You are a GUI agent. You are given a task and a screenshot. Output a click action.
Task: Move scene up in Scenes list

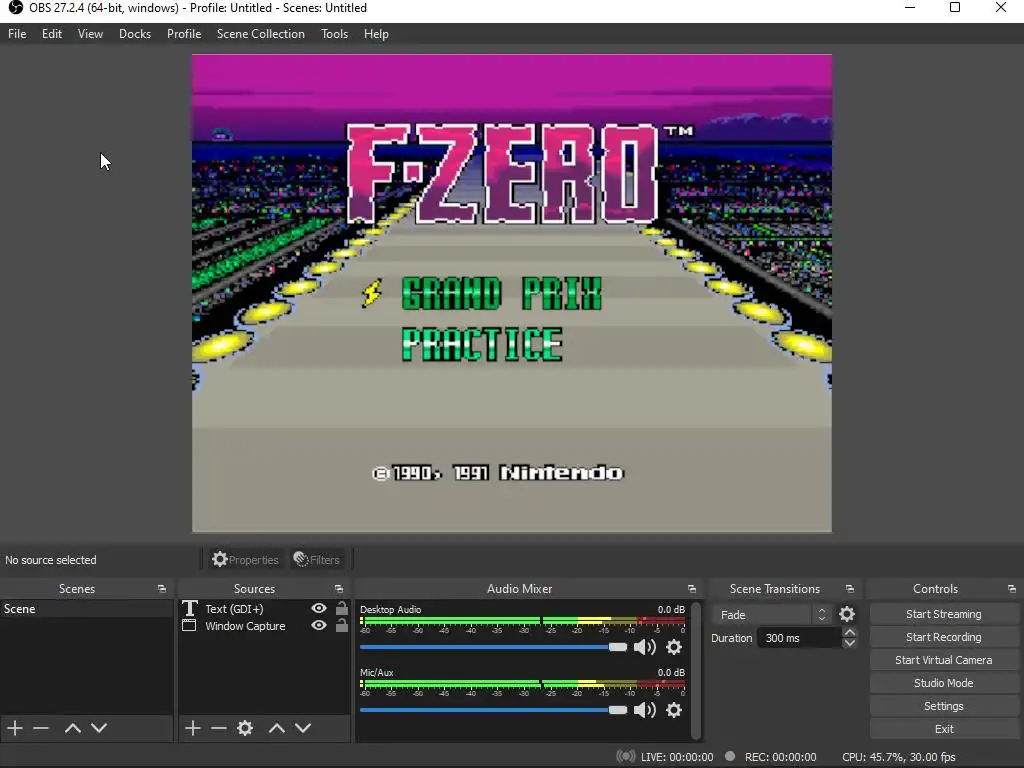pos(72,728)
